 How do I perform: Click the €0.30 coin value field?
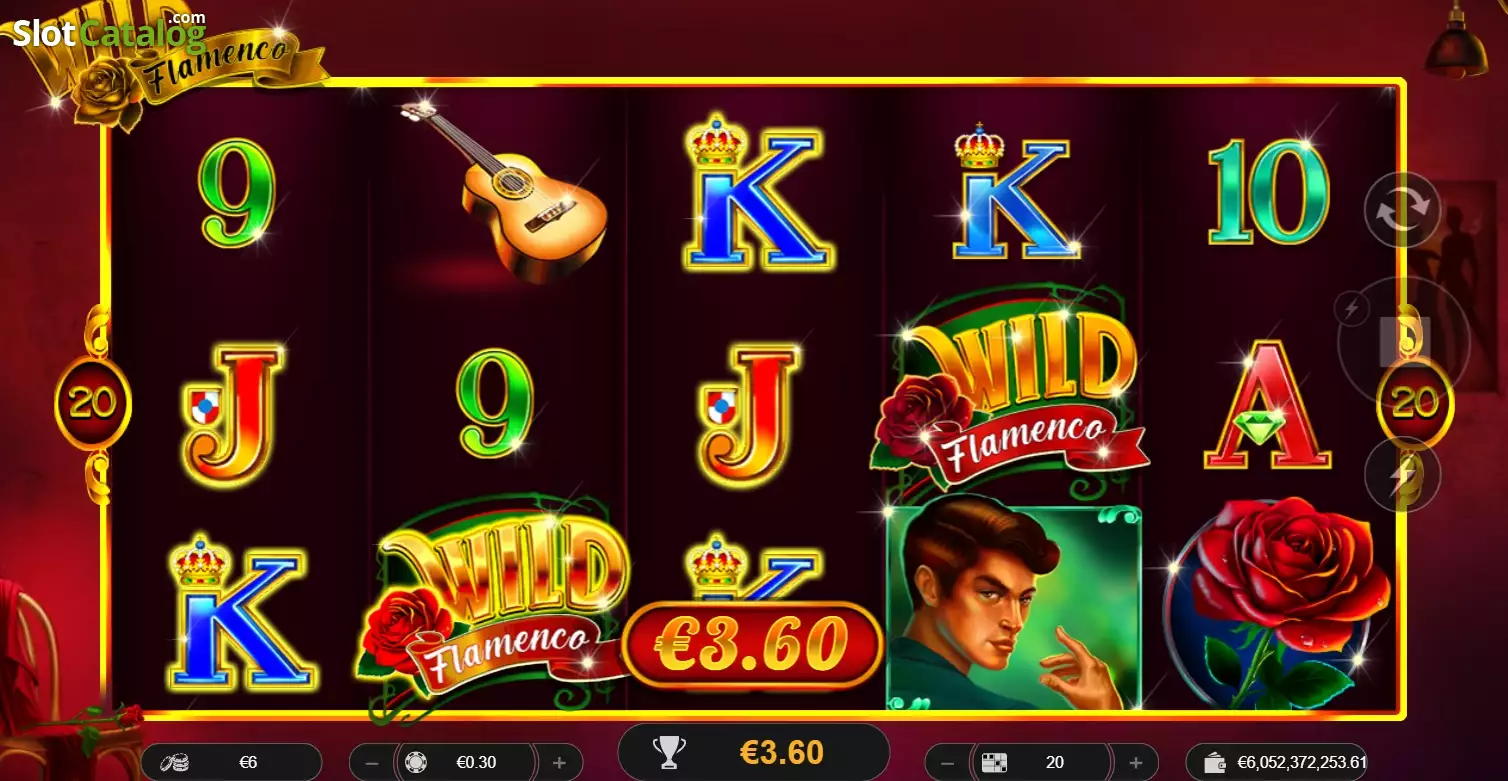tap(466, 762)
